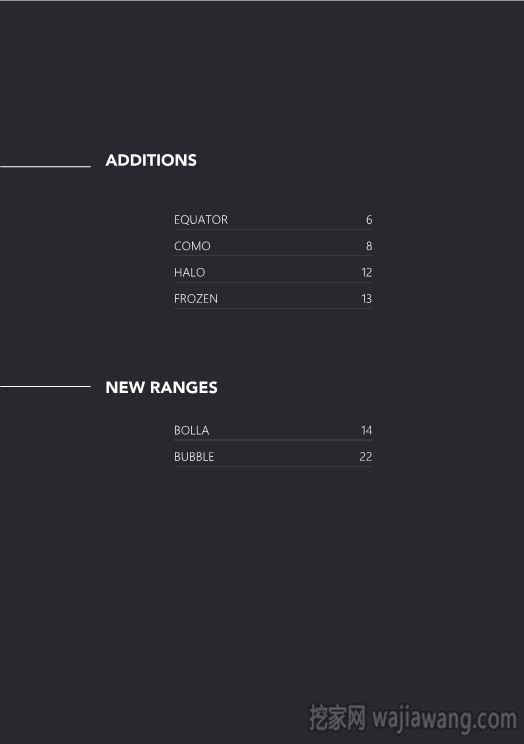This screenshot has width=524, height=744.
Task: Select page number 13 beside FROZEN
Action: click(366, 298)
